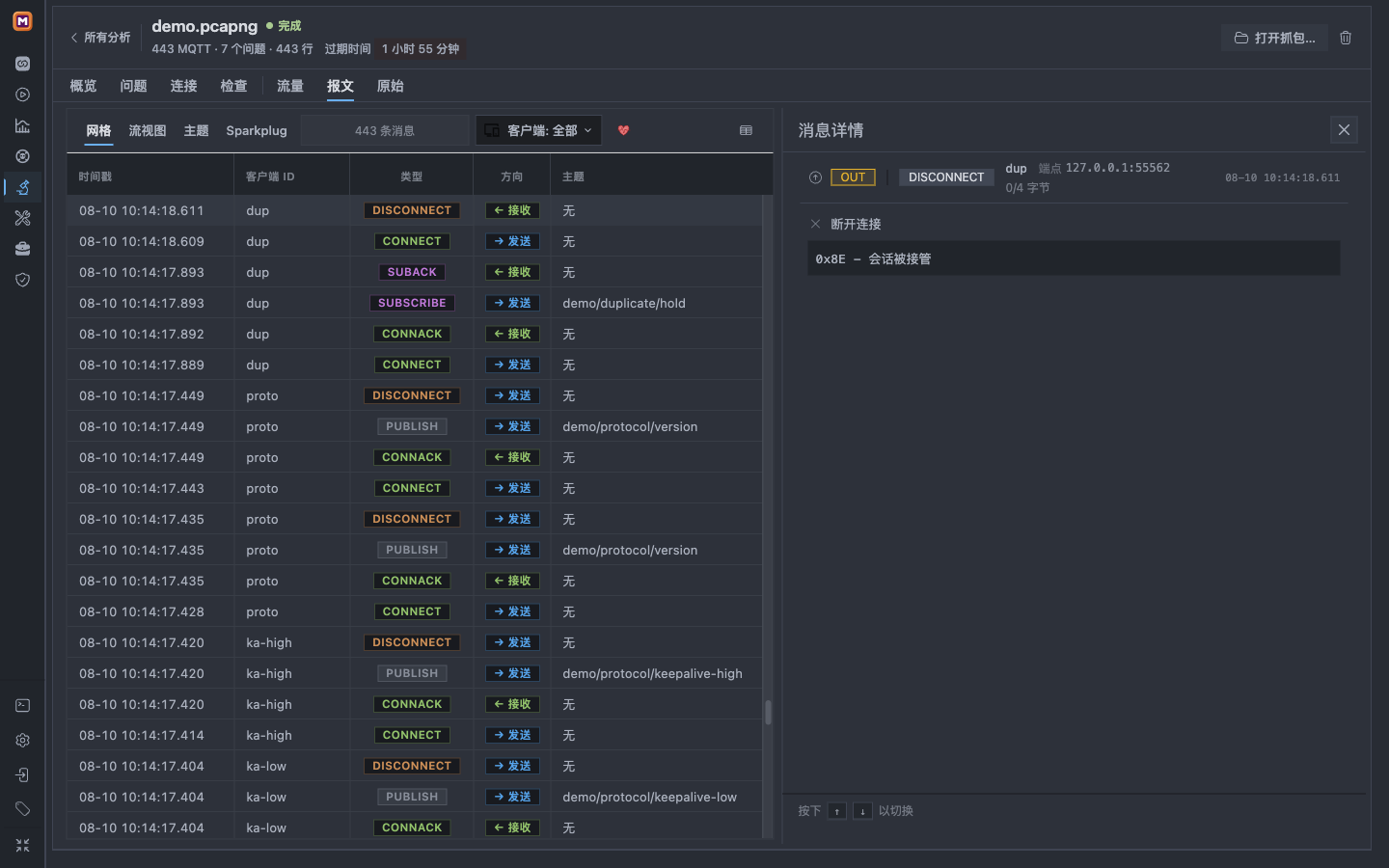The image size is (1389, 868).
Task: Click the OUT direction badge in details
Action: click(853, 177)
